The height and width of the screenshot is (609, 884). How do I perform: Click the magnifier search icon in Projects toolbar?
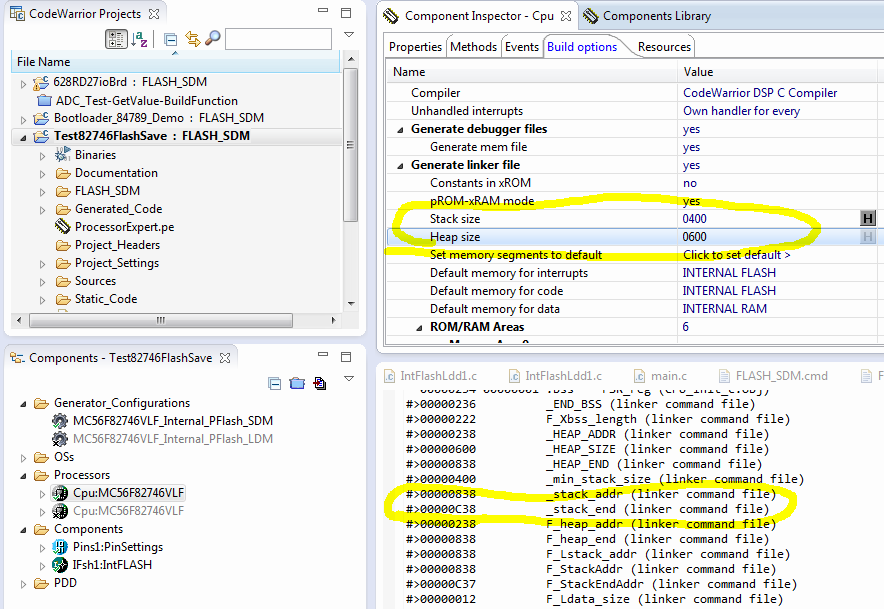pos(213,38)
